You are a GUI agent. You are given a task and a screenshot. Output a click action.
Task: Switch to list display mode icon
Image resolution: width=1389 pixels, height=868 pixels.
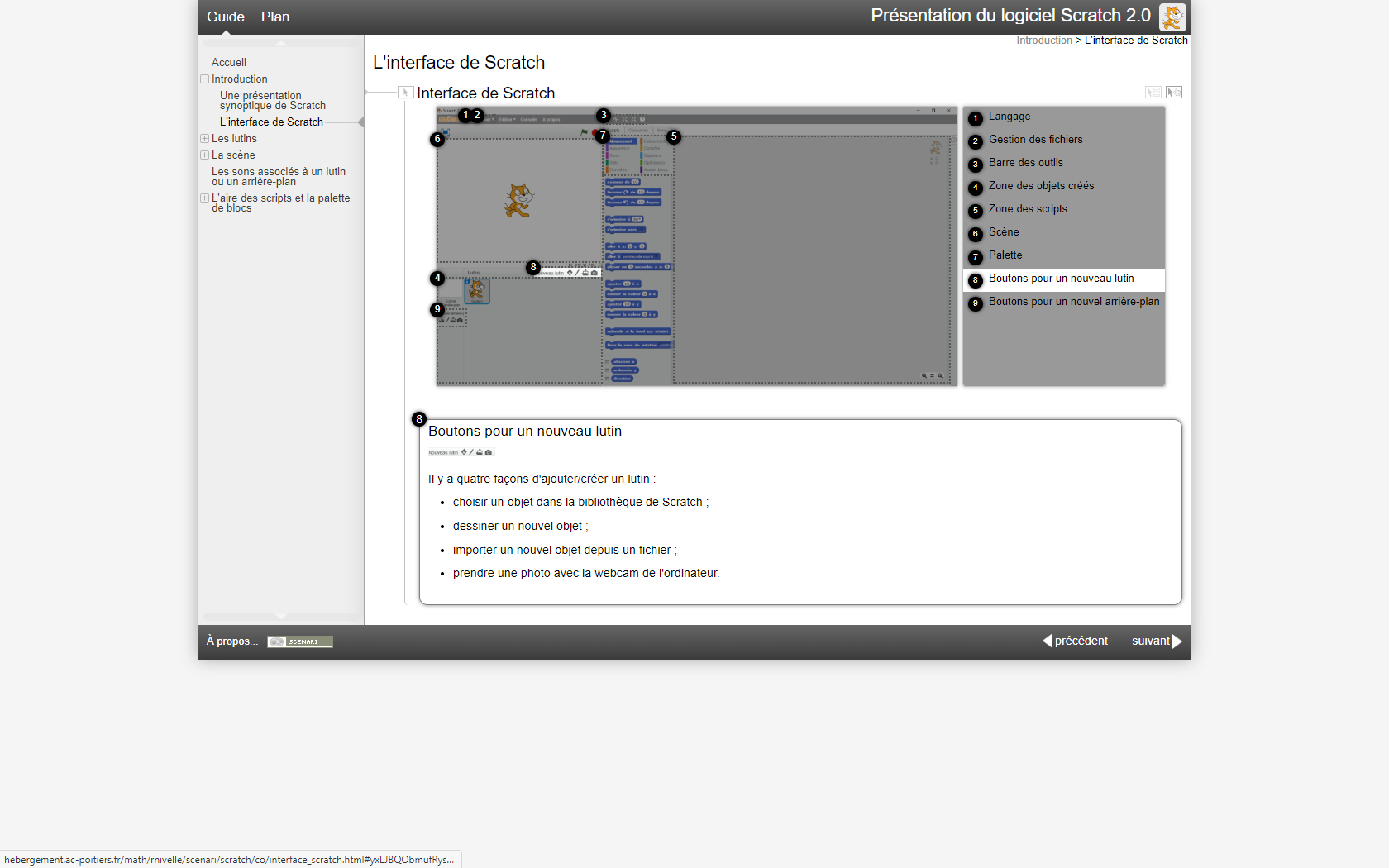(1153, 93)
